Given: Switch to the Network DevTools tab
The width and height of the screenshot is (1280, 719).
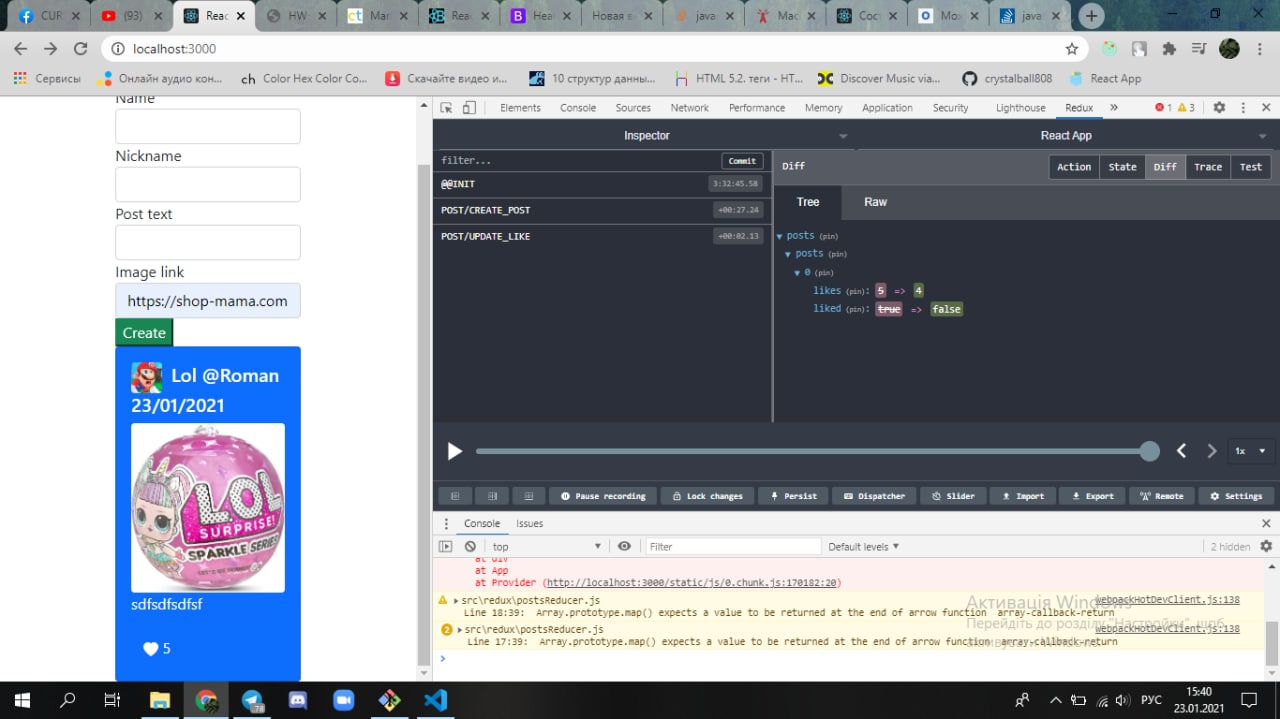Looking at the screenshot, I should (x=690, y=108).
